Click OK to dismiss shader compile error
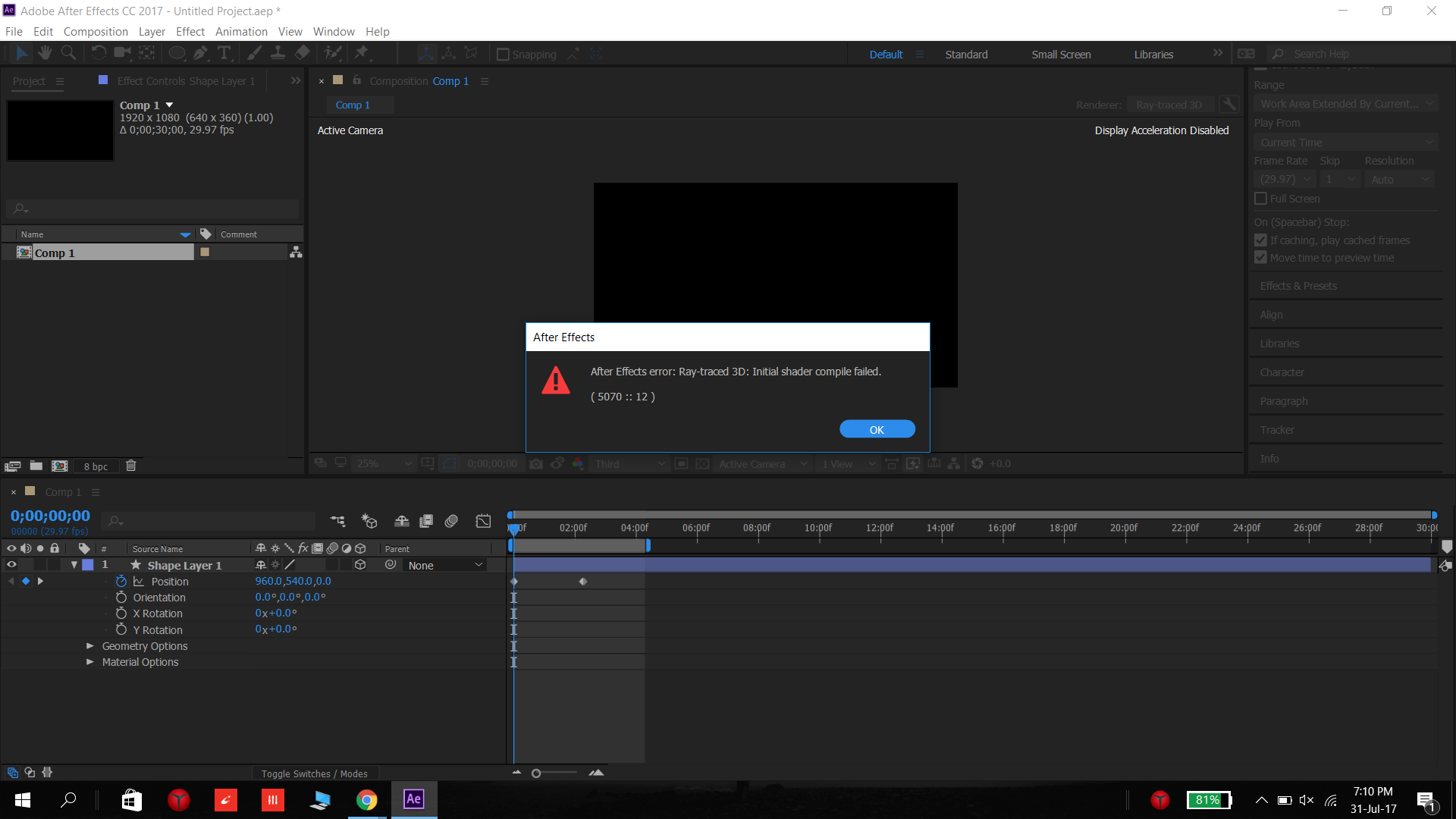 coord(877,429)
